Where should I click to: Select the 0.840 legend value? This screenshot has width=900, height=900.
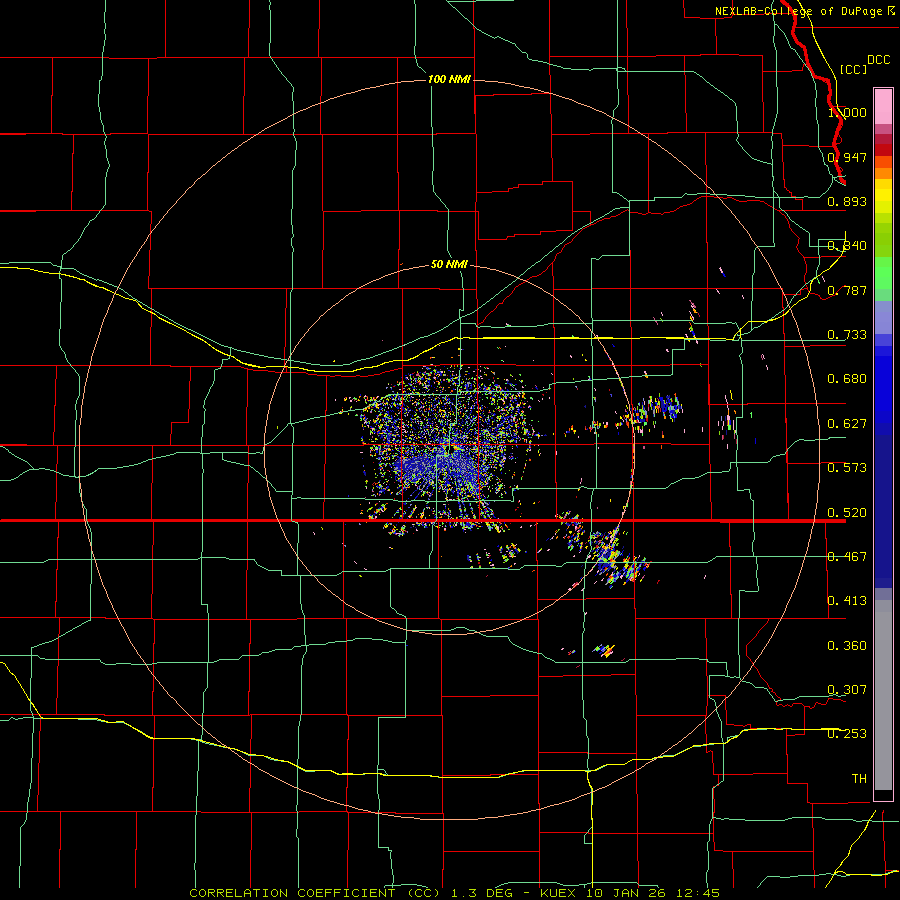[x=847, y=246]
